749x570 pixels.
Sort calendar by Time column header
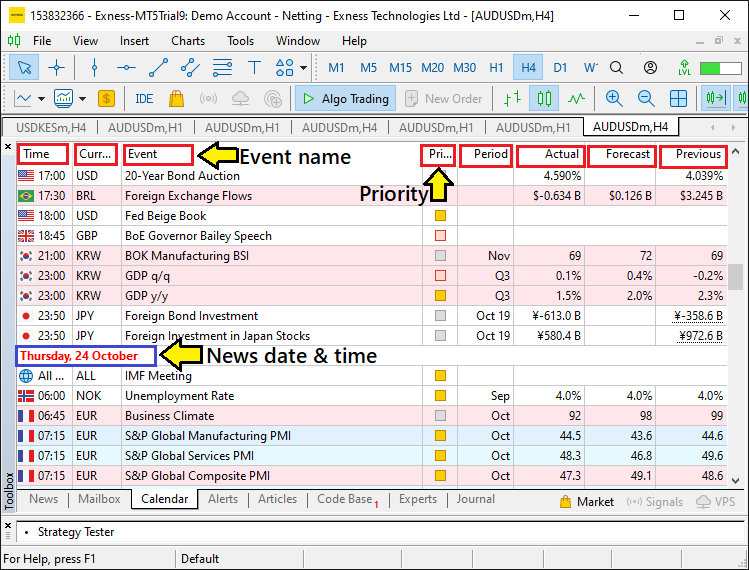click(43, 154)
